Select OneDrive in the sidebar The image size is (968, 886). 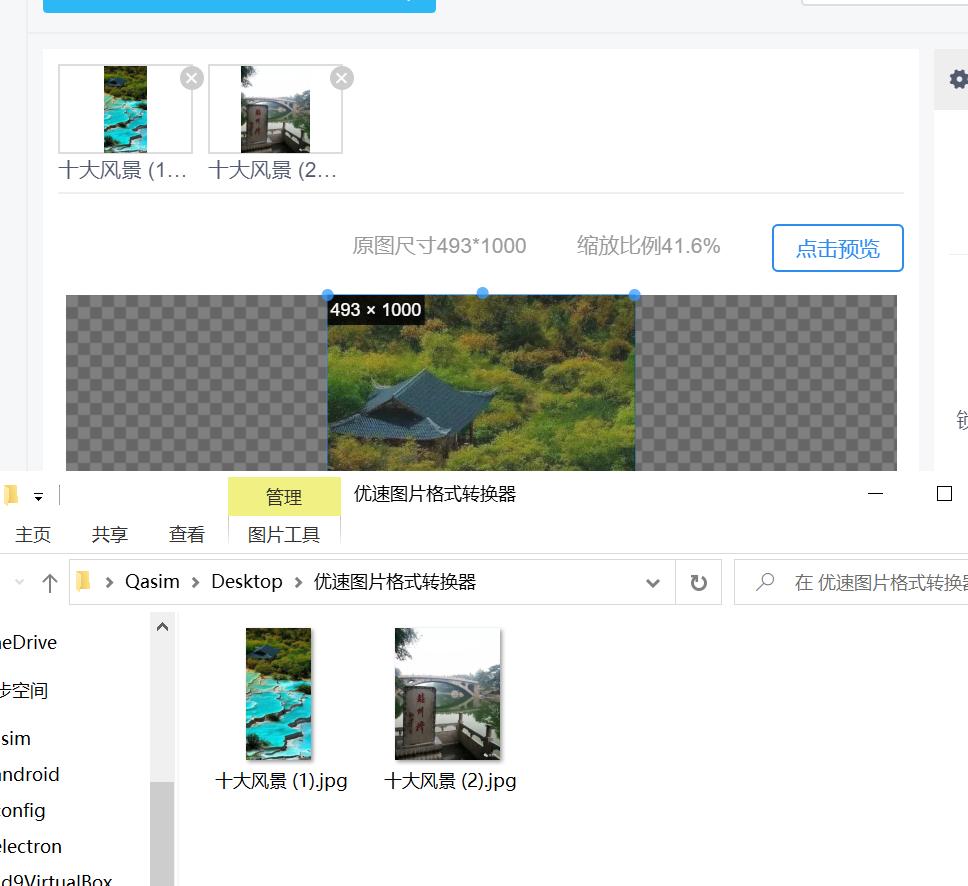(x=30, y=642)
